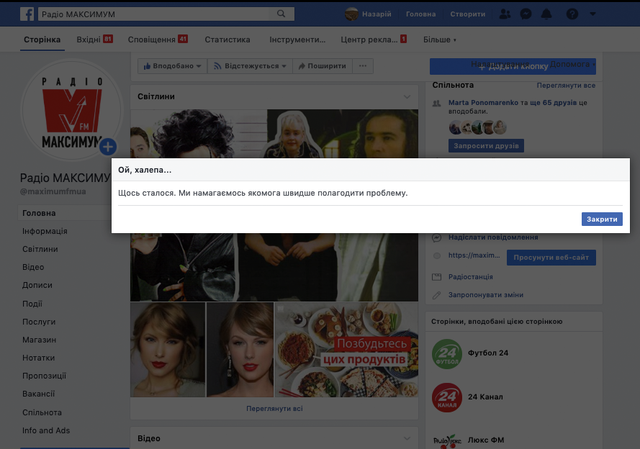Screen dimensions: 640x449
Task: Click the blue plus on profile picture
Action: click(x=108, y=147)
